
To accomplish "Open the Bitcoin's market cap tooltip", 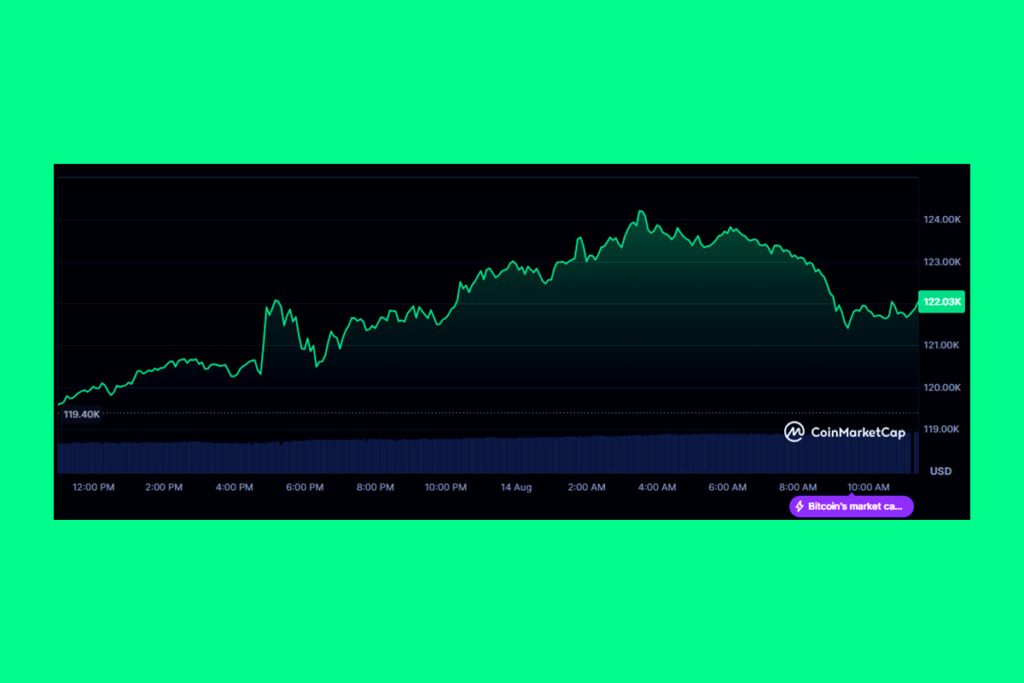I will point(851,507).
